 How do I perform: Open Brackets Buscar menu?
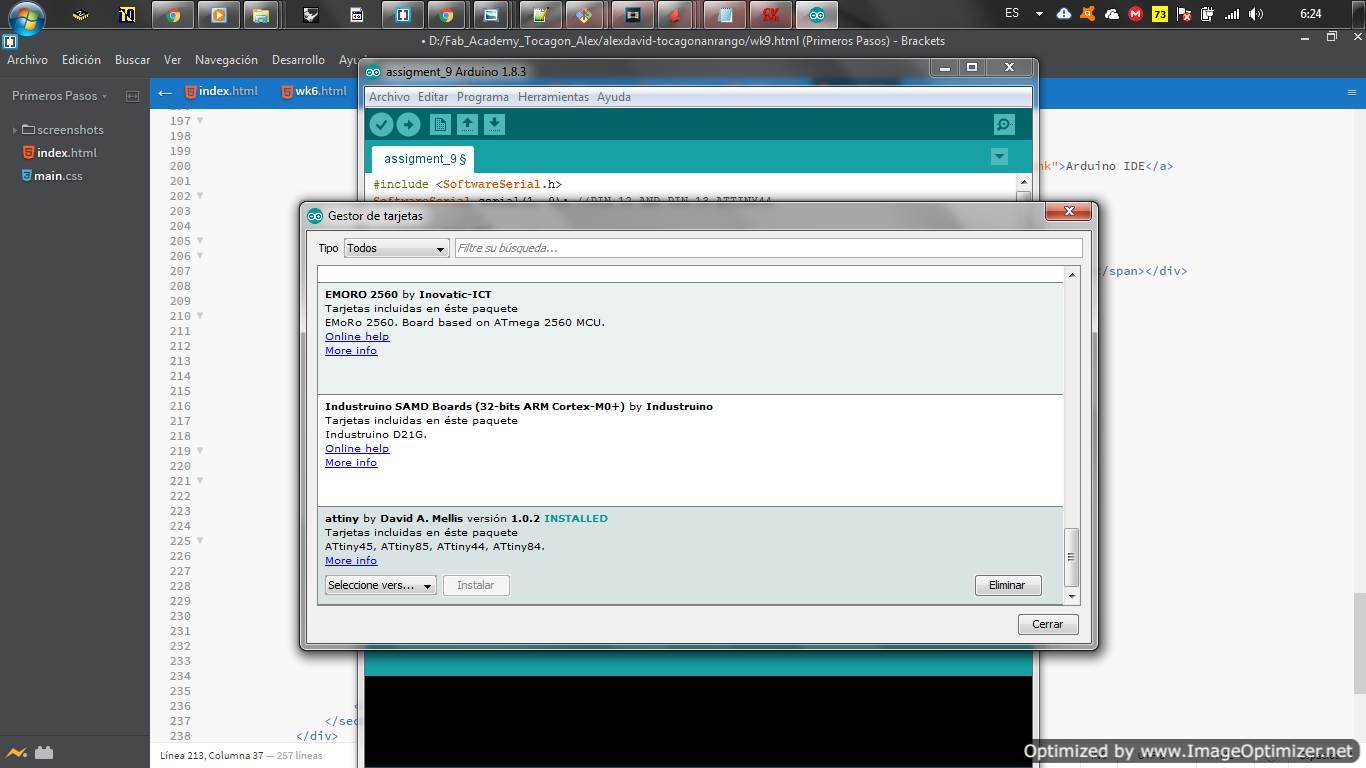(x=132, y=60)
